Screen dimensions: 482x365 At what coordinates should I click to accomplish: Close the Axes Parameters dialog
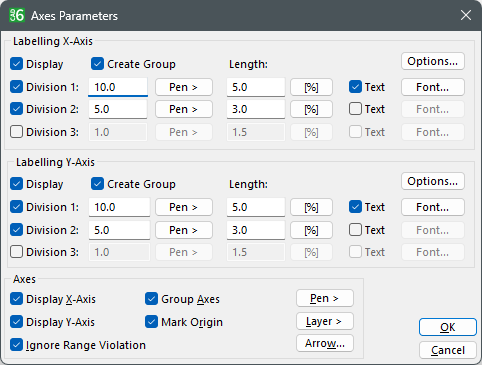pyautogui.click(x=466, y=15)
